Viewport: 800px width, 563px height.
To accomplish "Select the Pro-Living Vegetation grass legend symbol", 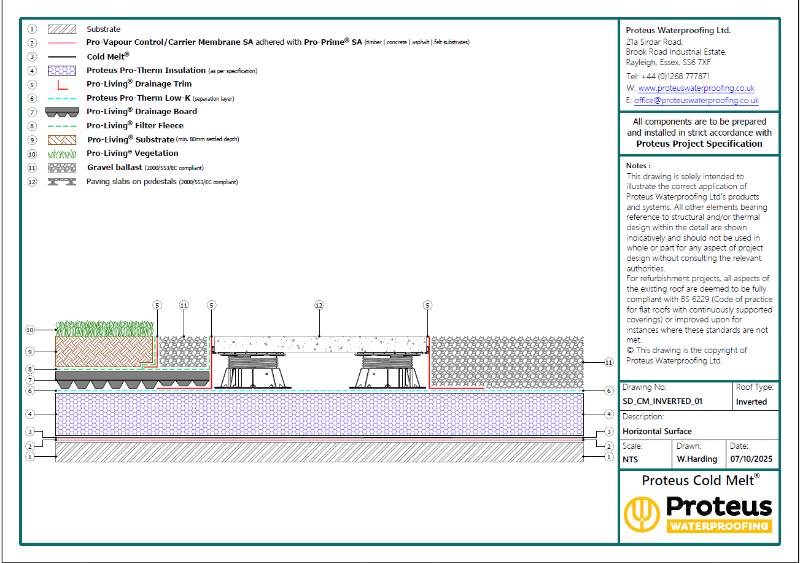I will tap(63, 154).
